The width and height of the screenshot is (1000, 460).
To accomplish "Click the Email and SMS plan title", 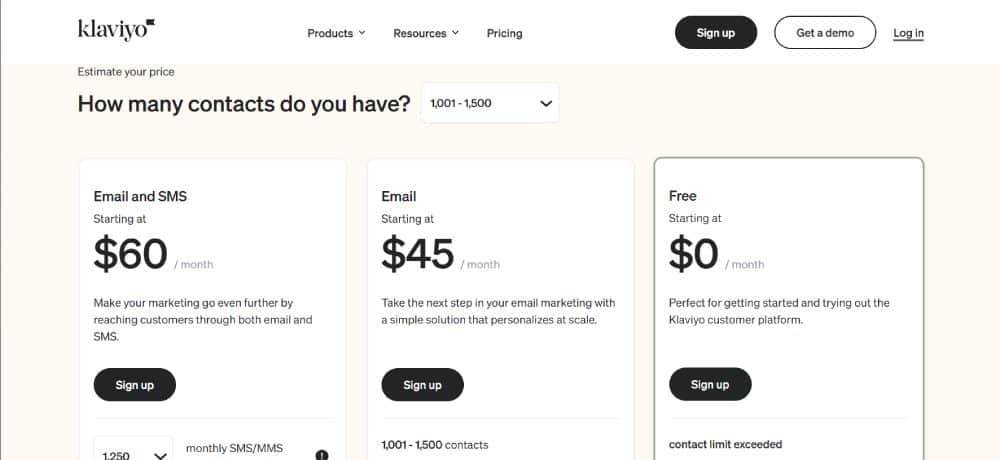I will (x=140, y=197).
